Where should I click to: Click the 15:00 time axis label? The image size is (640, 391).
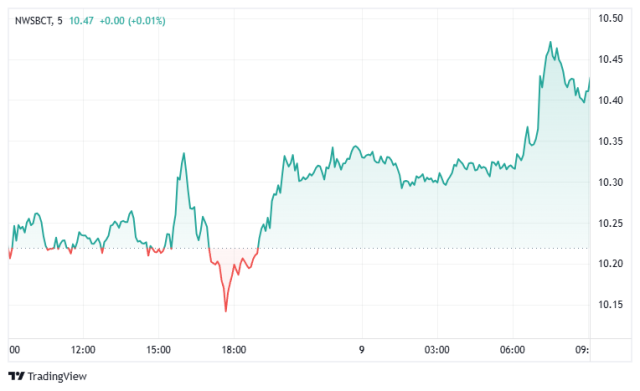coord(158,350)
